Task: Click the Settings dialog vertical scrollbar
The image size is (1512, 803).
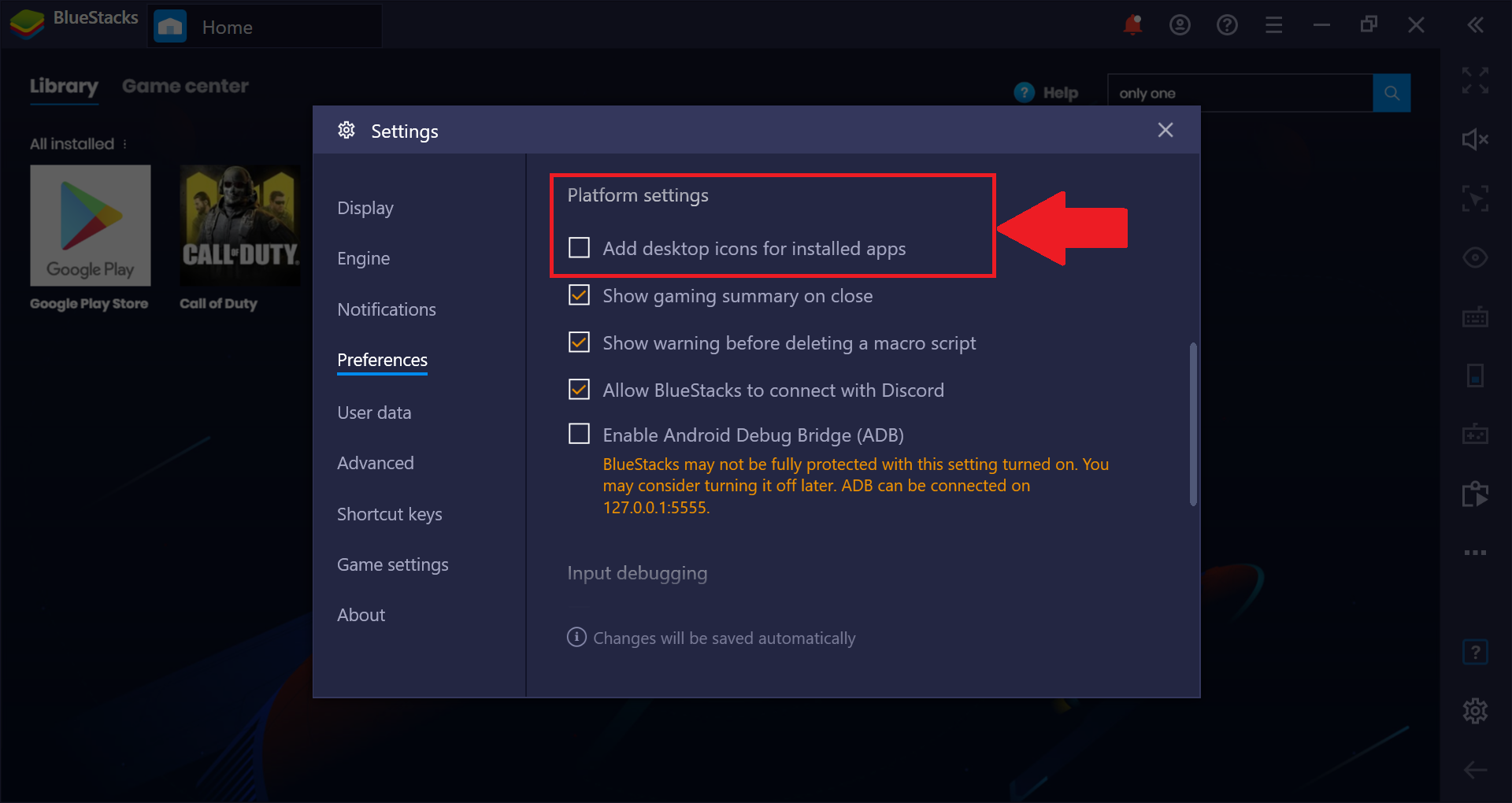Action: coord(1193,424)
